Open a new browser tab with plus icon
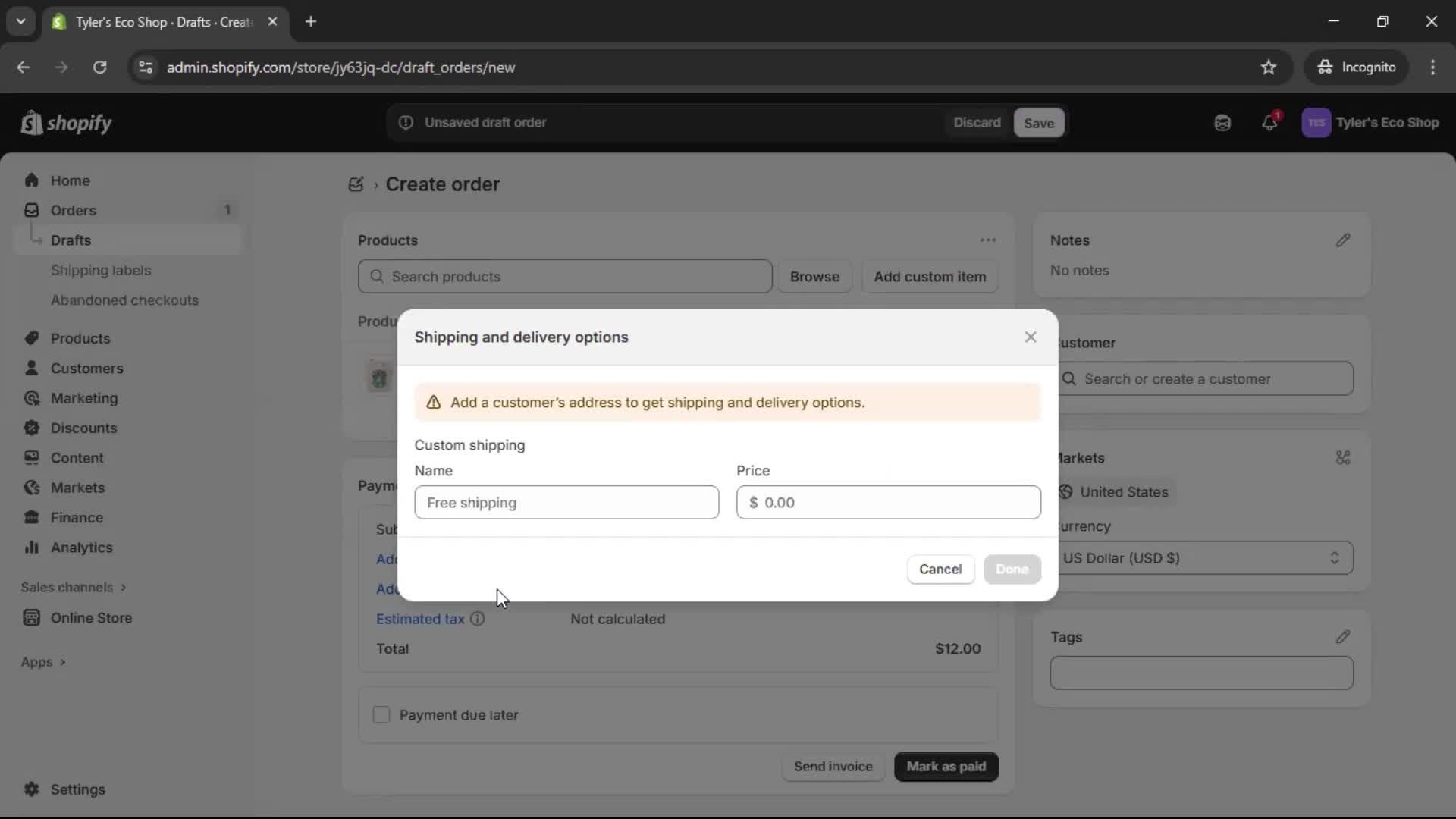Screen dimensions: 1456x819 click(x=311, y=22)
